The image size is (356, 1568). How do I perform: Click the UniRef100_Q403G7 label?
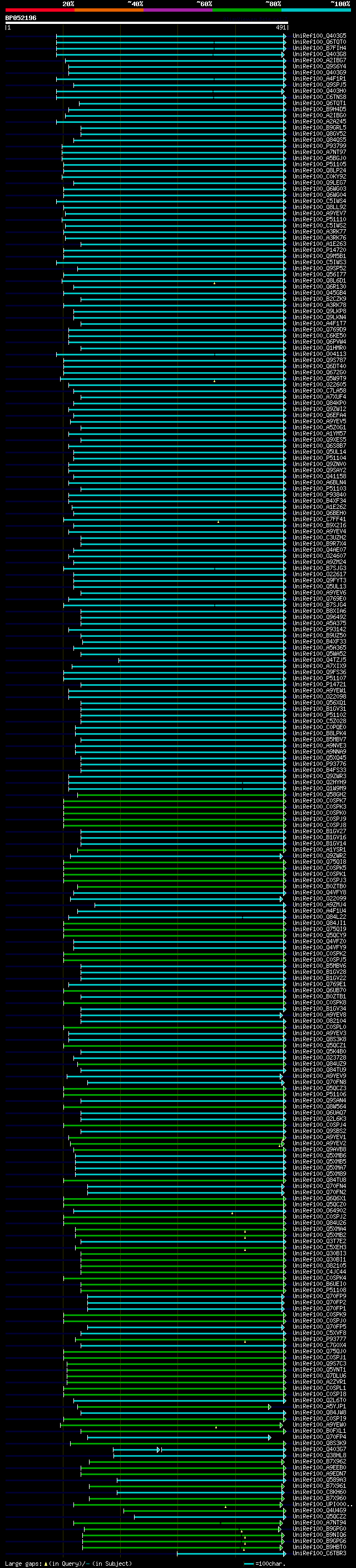[319, 1450]
